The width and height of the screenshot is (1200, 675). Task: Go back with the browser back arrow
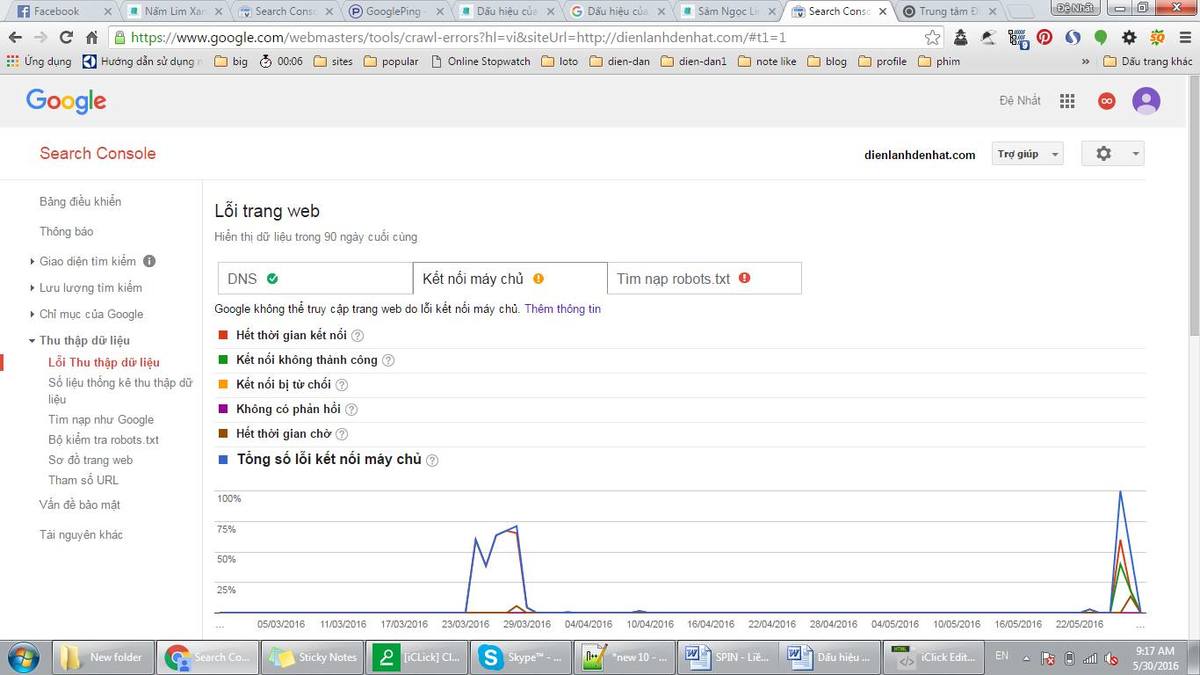[16, 38]
